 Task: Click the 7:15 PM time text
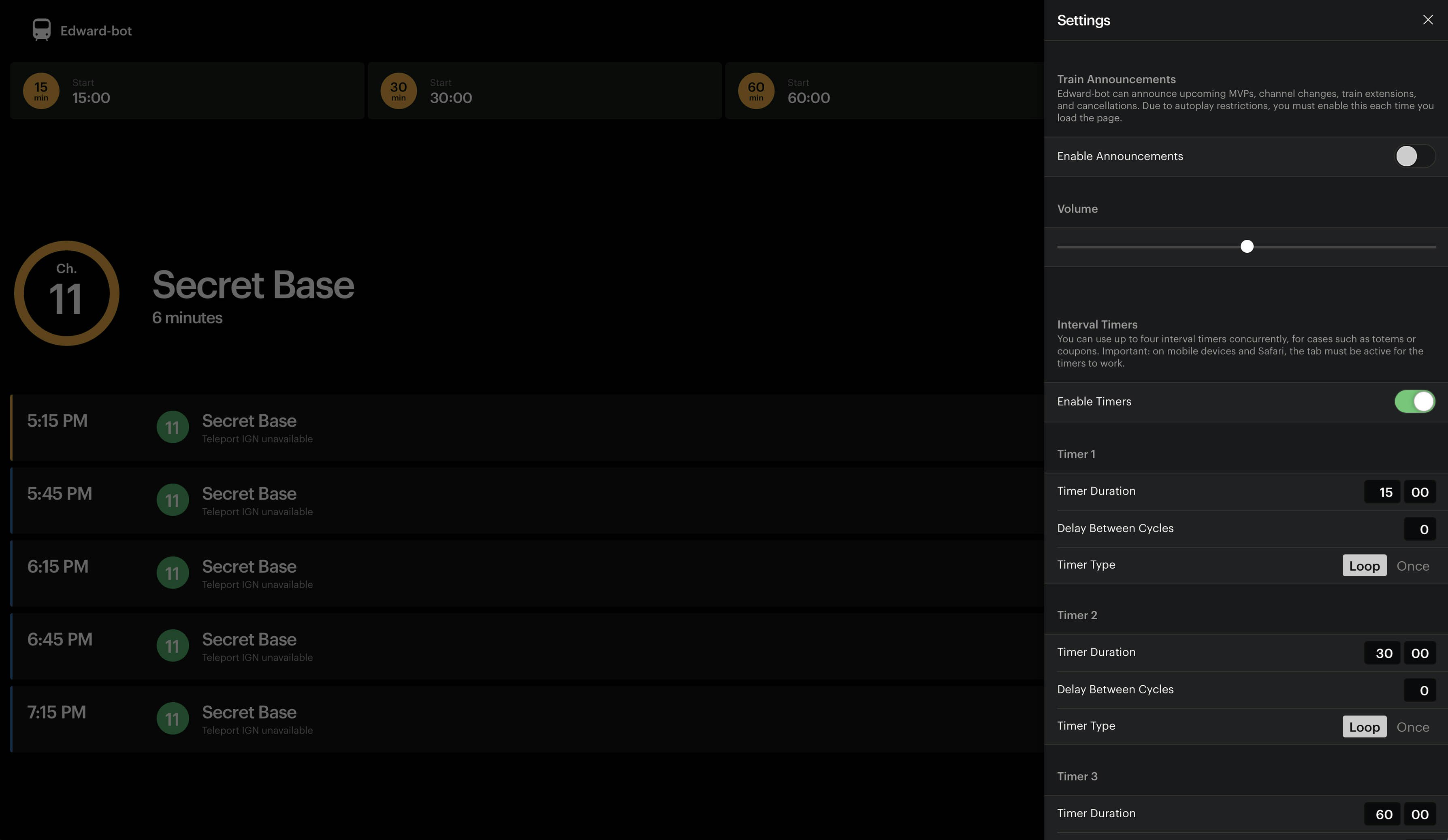[56, 712]
